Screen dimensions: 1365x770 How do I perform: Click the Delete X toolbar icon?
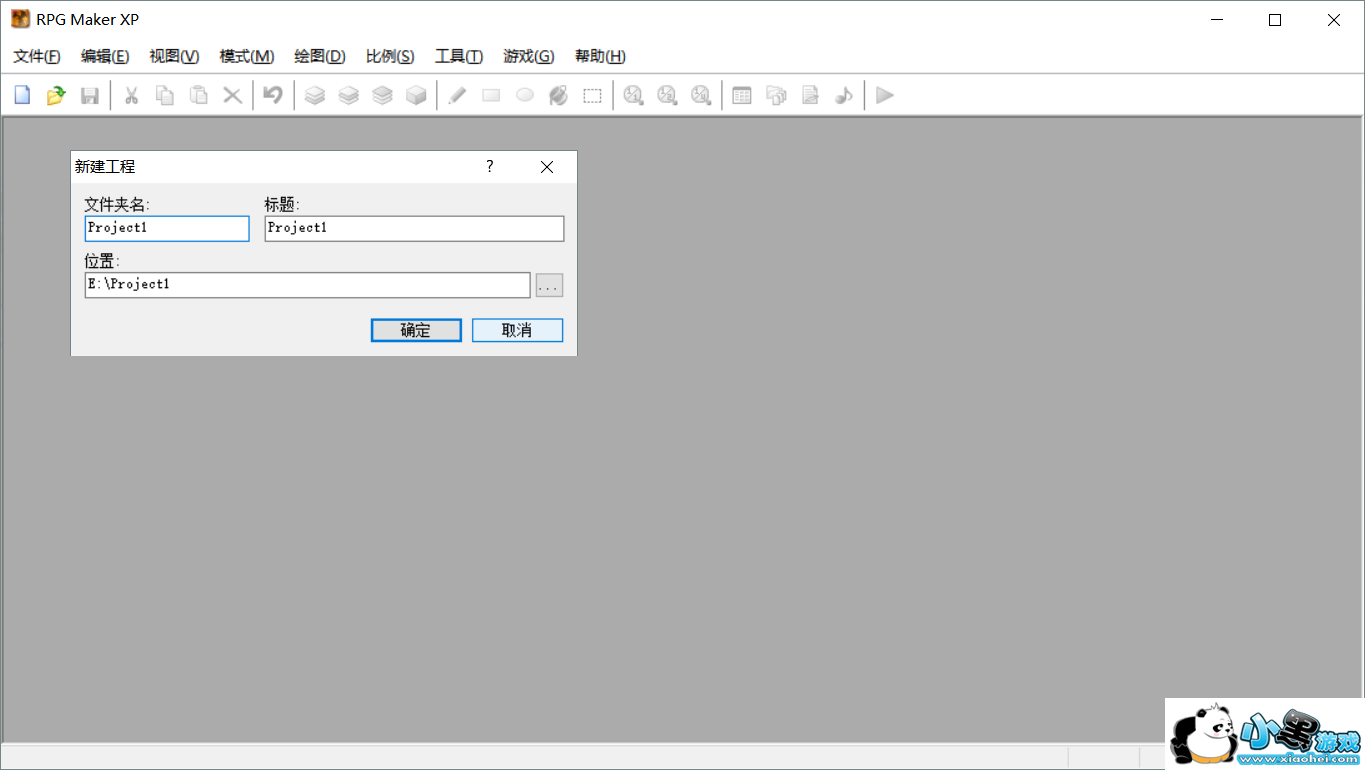232,95
